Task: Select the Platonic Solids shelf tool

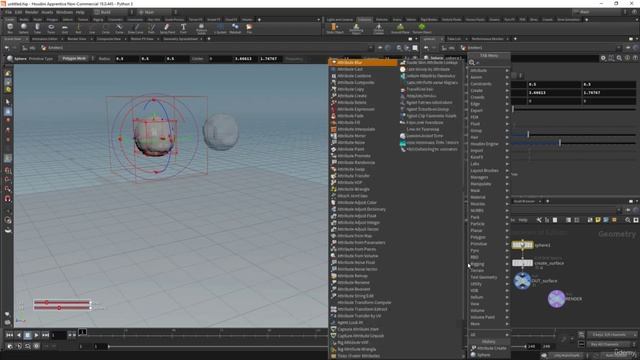Action: (201, 28)
